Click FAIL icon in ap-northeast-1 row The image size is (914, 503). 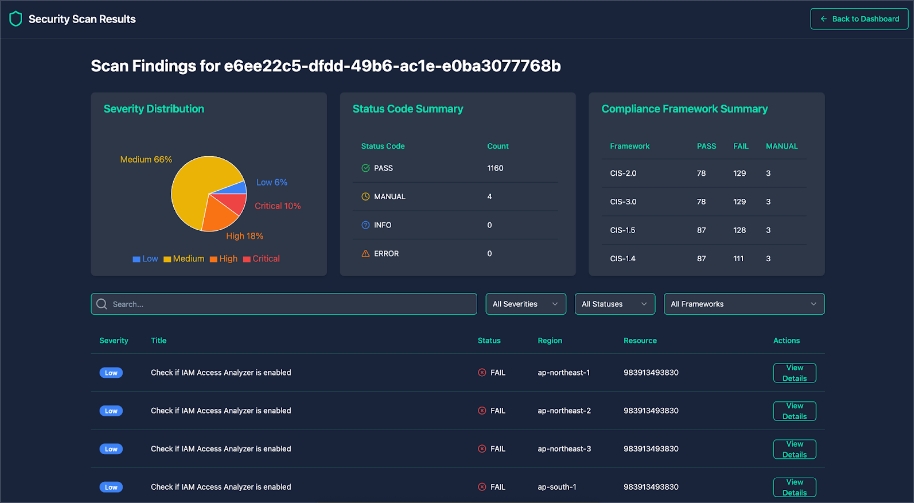point(482,373)
